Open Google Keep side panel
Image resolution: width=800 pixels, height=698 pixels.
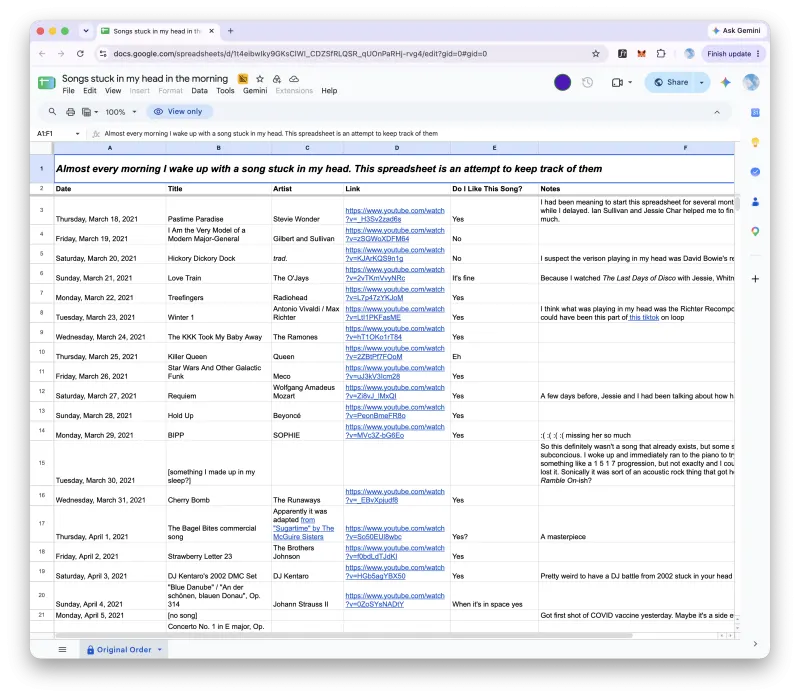click(x=755, y=142)
